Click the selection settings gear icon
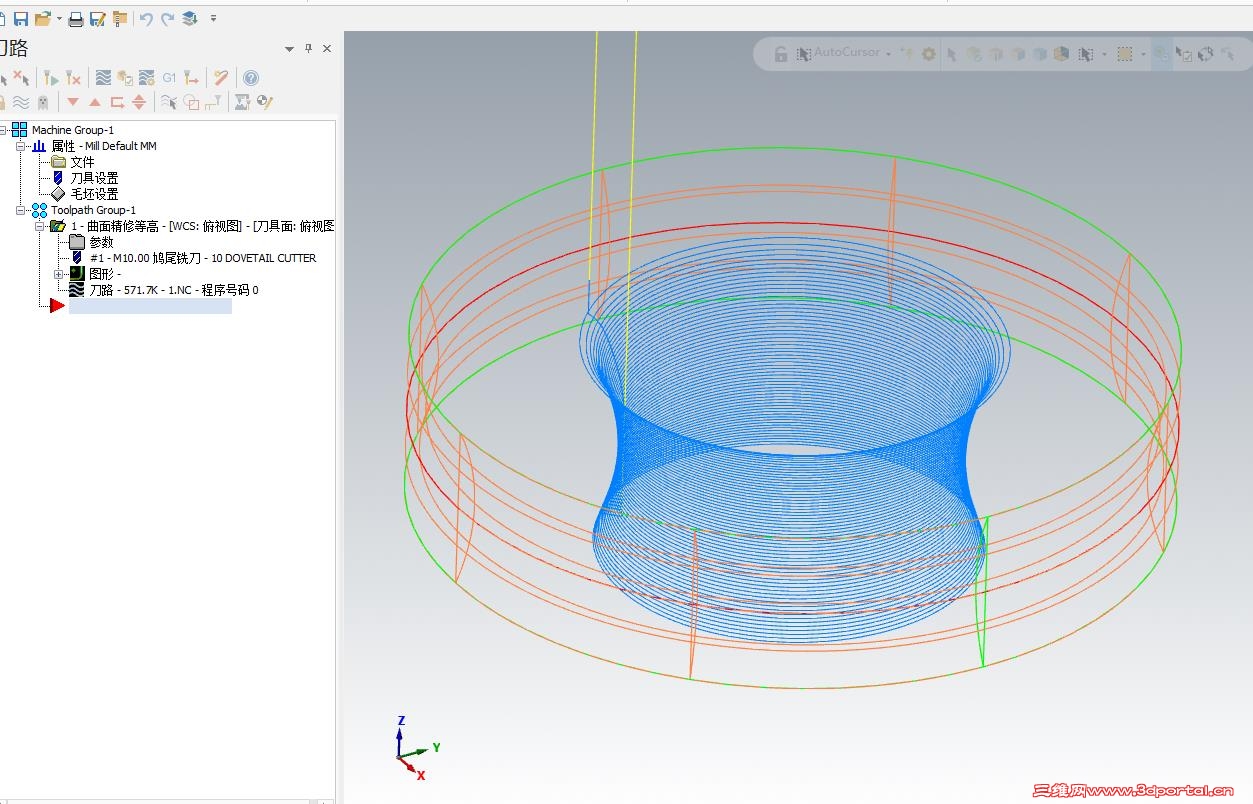This screenshot has width=1253, height=804. coord(929,54)
